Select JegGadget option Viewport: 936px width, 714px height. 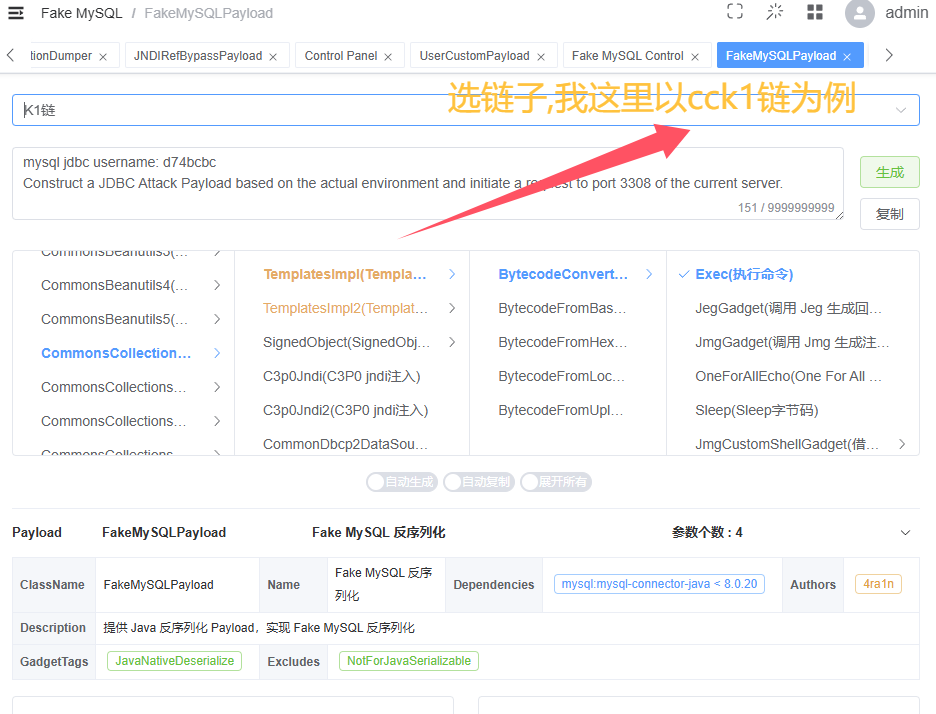click(788, 308)
